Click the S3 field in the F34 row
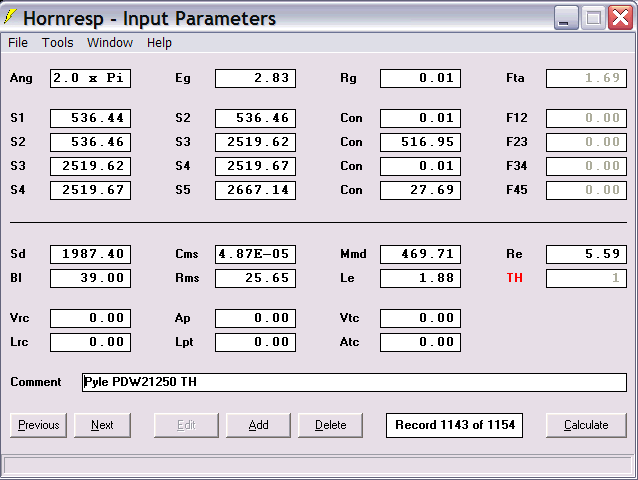This screenshot has width=638, height=480. [x=90, y=166]
